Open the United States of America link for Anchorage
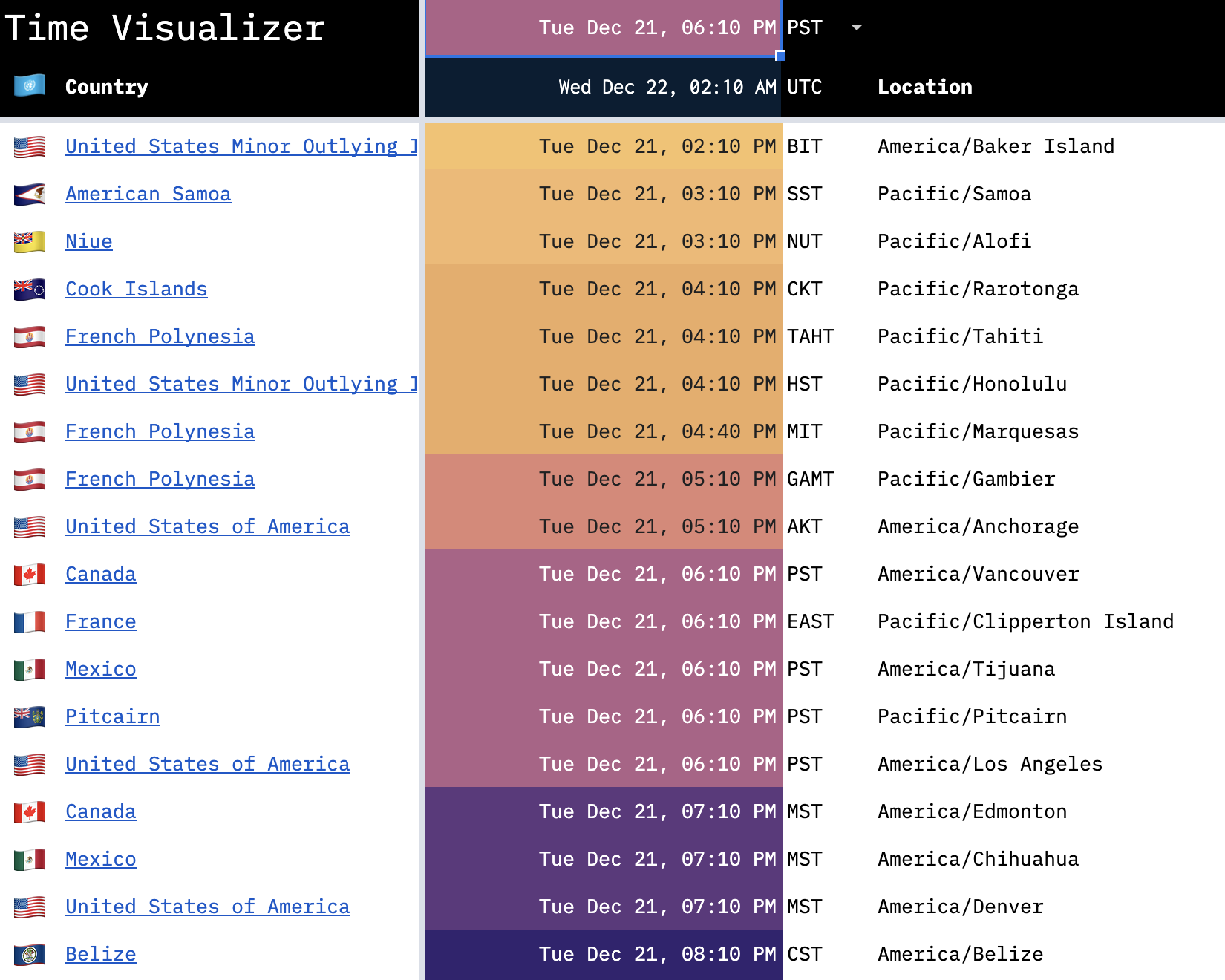 [x=207, y=526]
